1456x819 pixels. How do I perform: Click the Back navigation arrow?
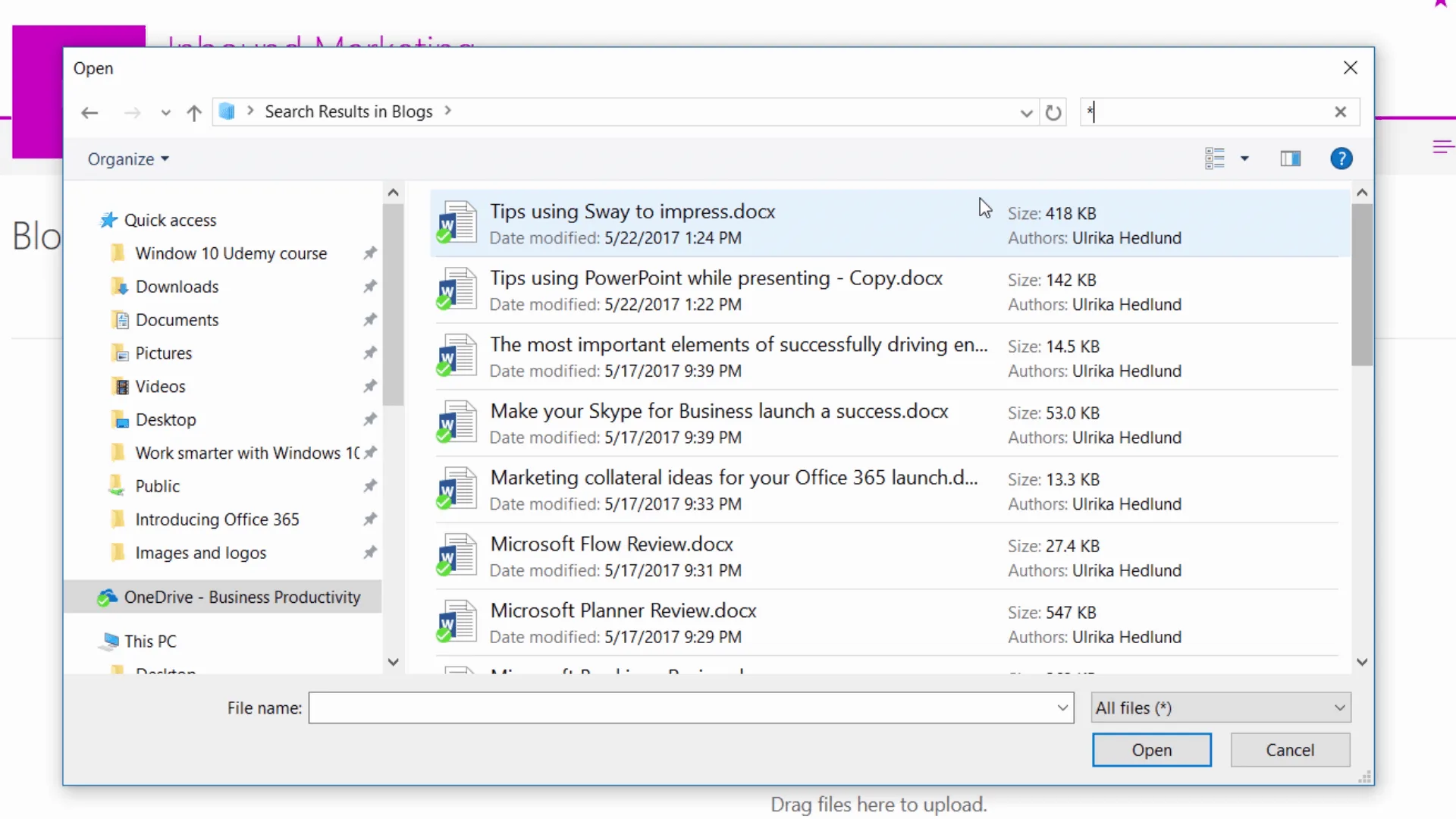[x=89, y=112]
